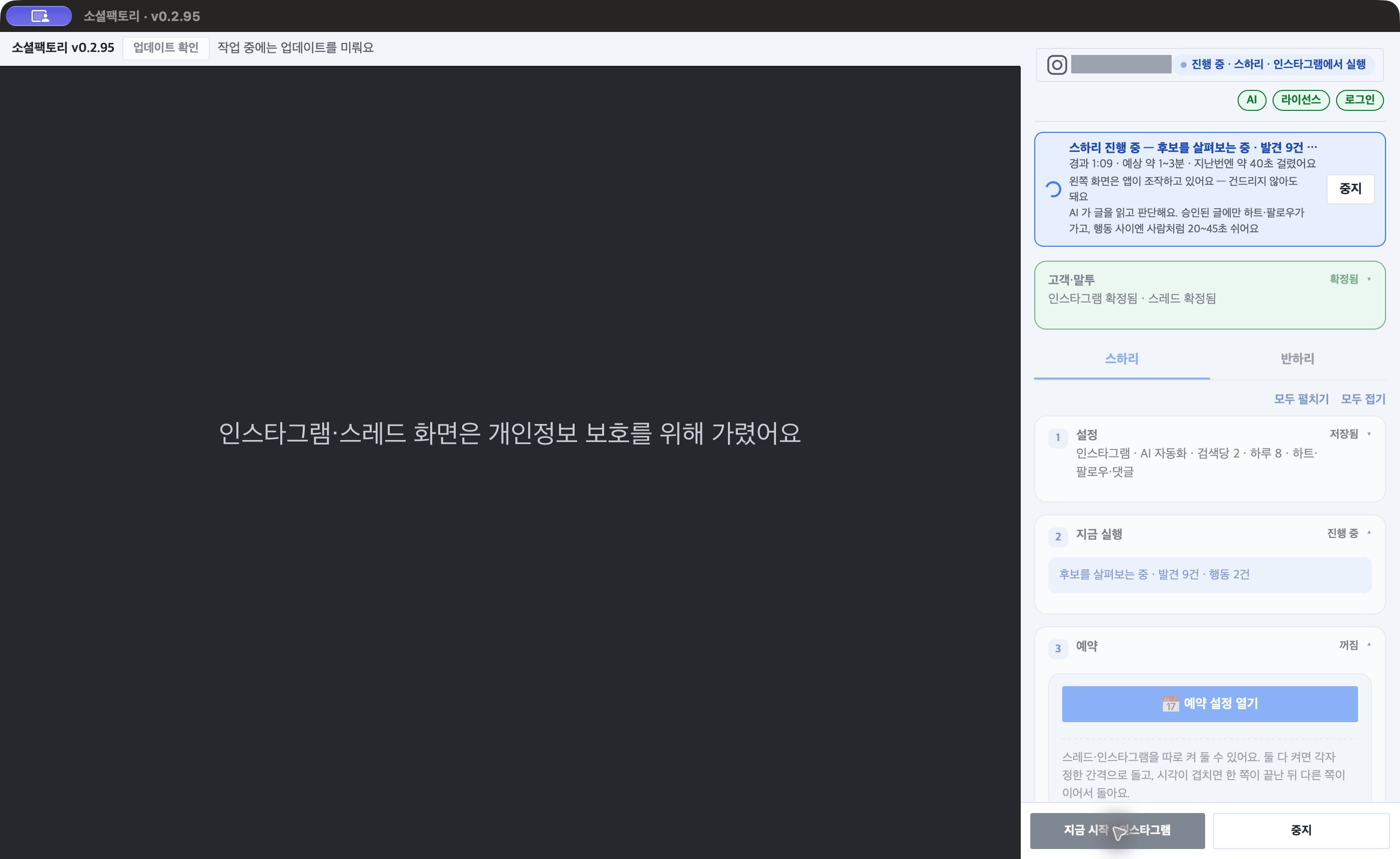1400x859 pixels.
Task: Click the 로그인 status badge
Action: pos(1359,100)
